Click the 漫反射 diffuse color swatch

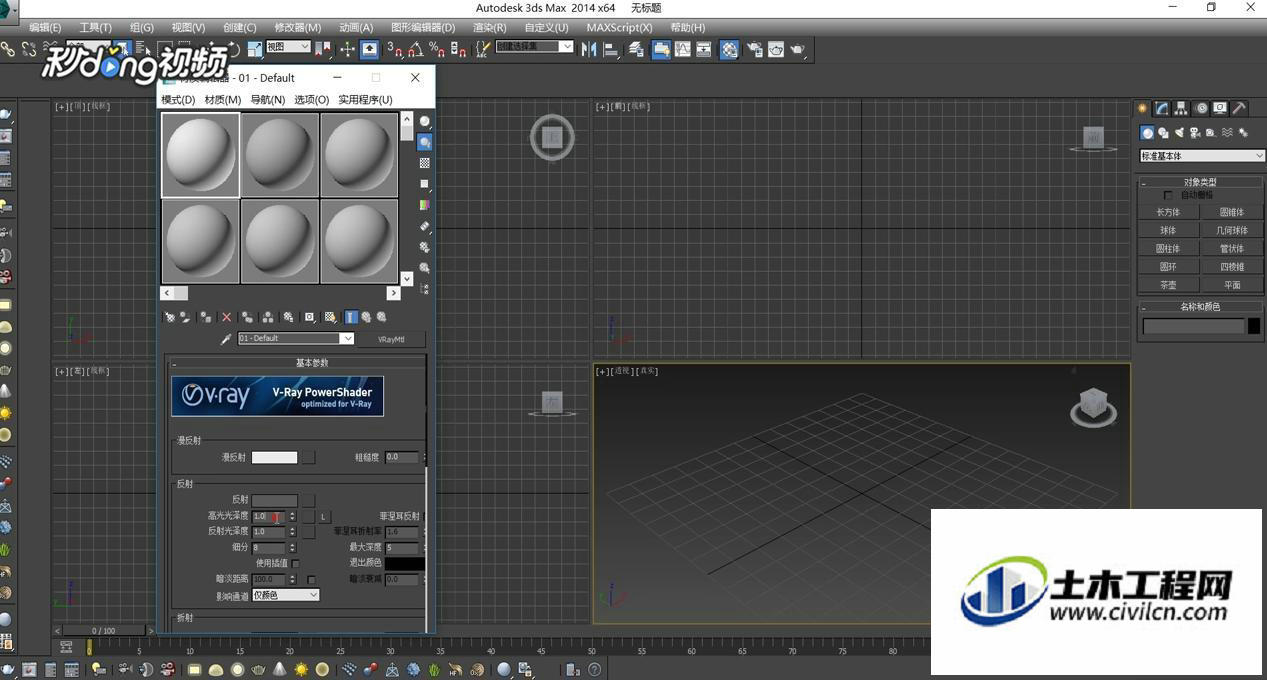tap(274, 457)
